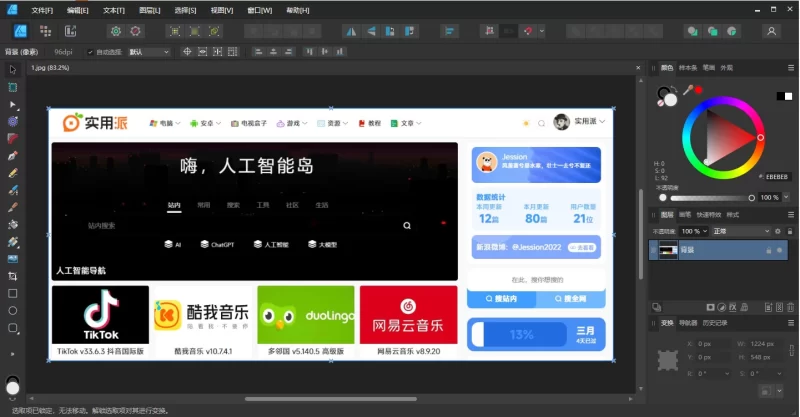Screen dimensions: 800x417
Task: Switch to the 导航器 panel tab
Action: click(x=688, y=323)
